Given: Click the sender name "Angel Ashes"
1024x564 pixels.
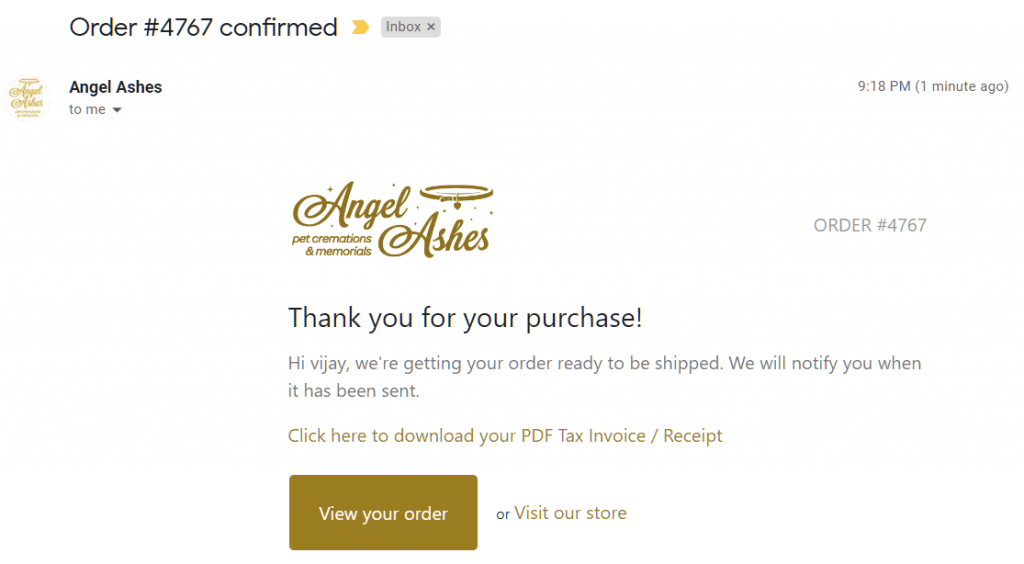Looking at the screenshot, I should pos(115,87).
